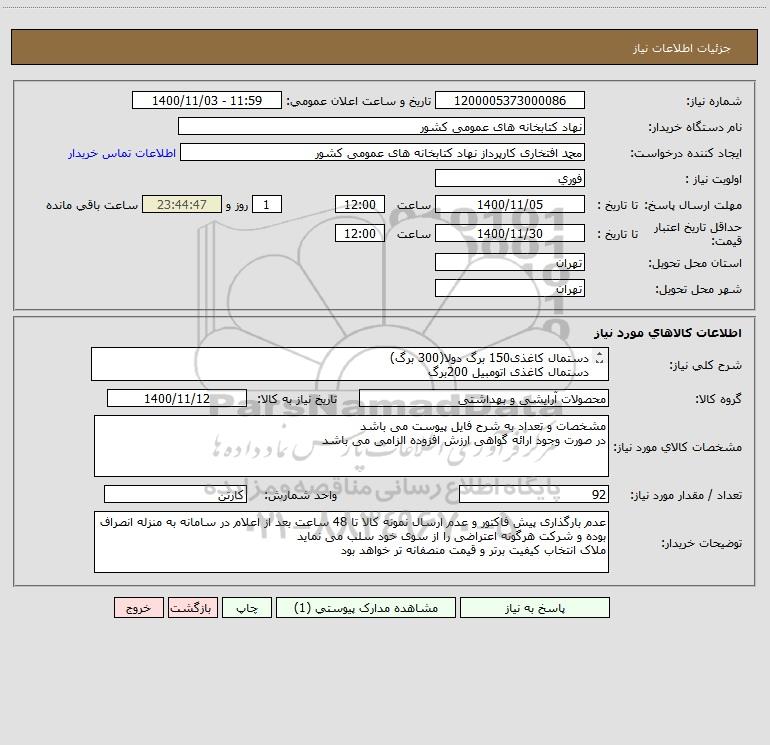Image resolution: width=770 pixels, height=745 pixels.
Task: Click the need date field 1400/11/12
Action: (x=177, y=398)
